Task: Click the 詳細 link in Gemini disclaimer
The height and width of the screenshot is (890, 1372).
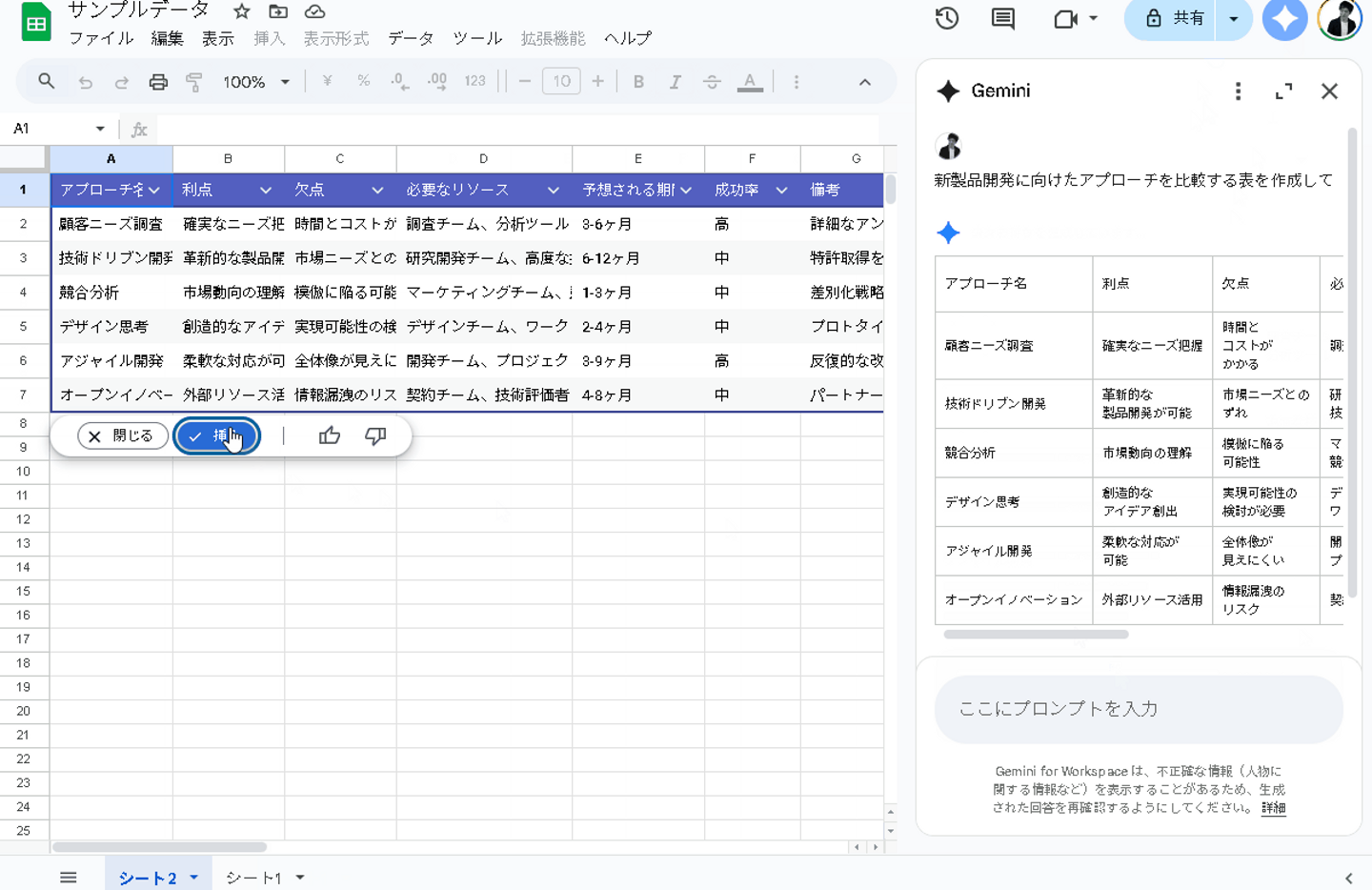Action: click(x=1273, y=808)
